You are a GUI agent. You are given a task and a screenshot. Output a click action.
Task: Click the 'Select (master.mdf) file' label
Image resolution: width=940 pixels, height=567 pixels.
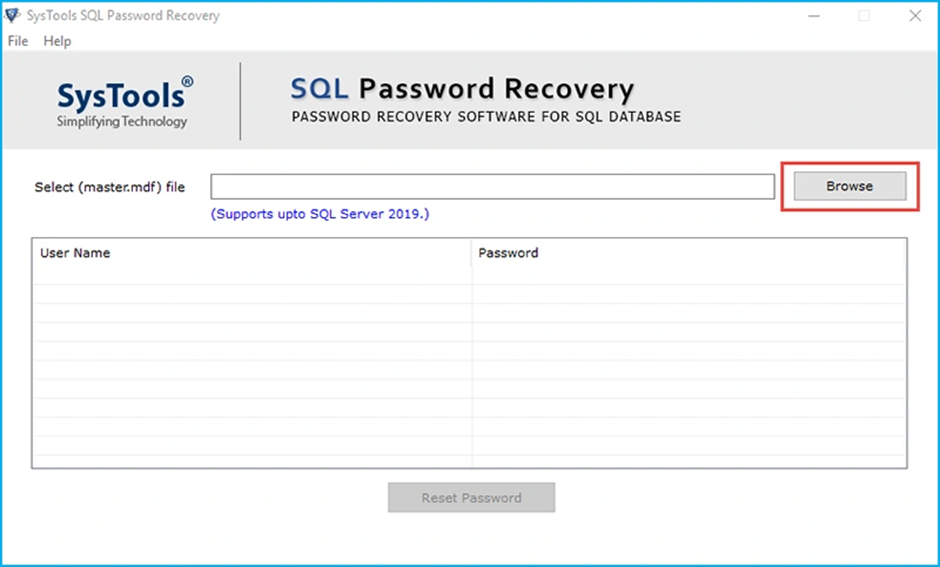coord(110,187)
